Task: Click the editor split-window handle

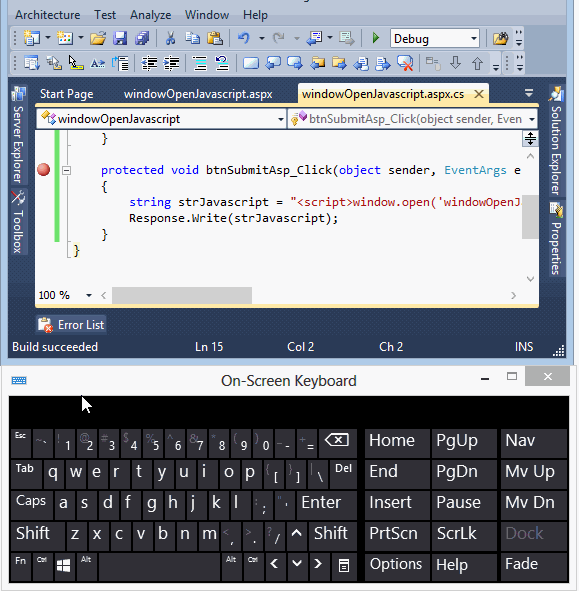Action: pos(530,139)
